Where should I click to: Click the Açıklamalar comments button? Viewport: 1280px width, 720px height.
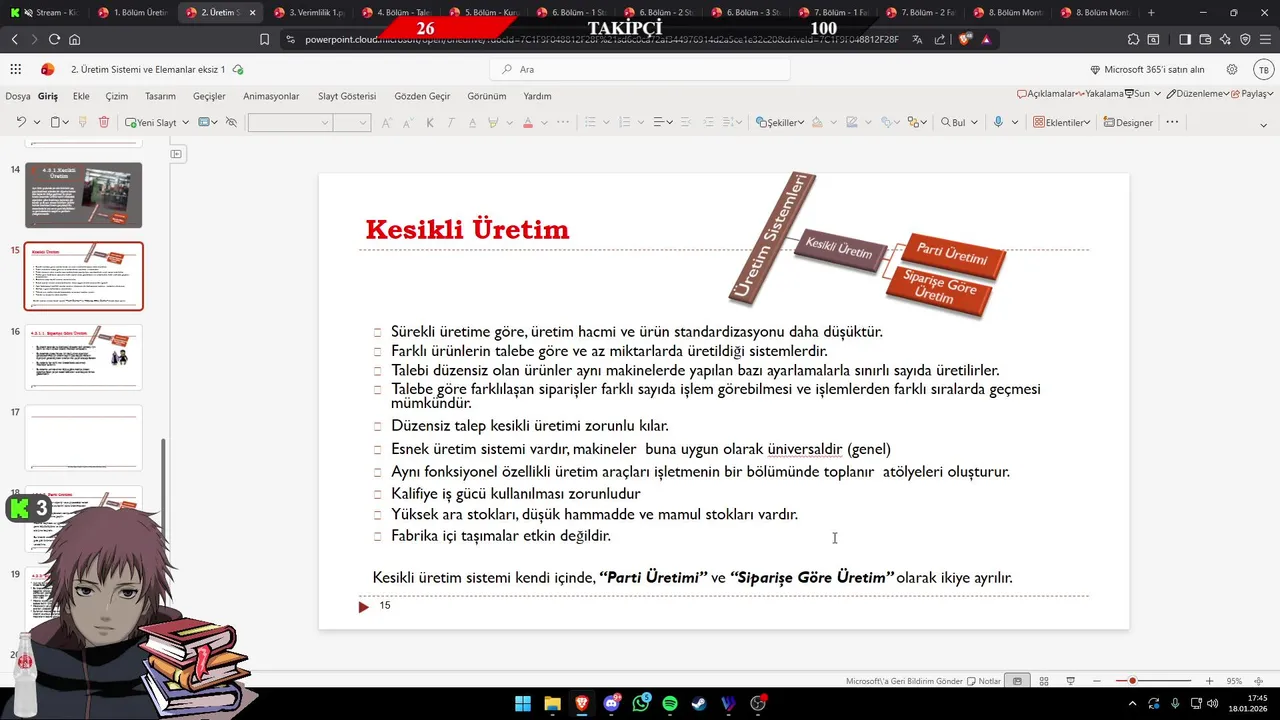point(1046,93)
